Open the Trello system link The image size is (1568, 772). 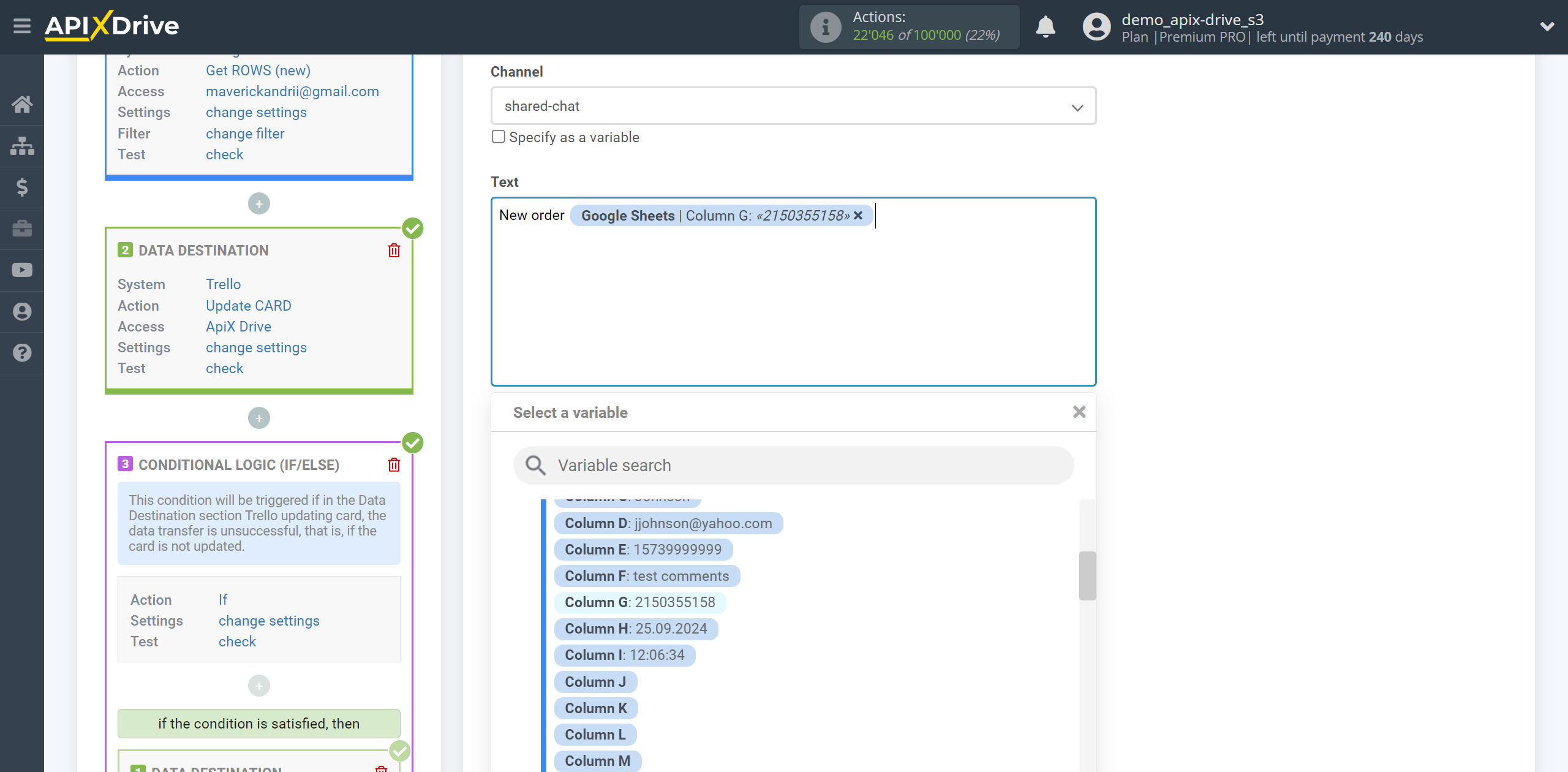[x=223, y=284]
